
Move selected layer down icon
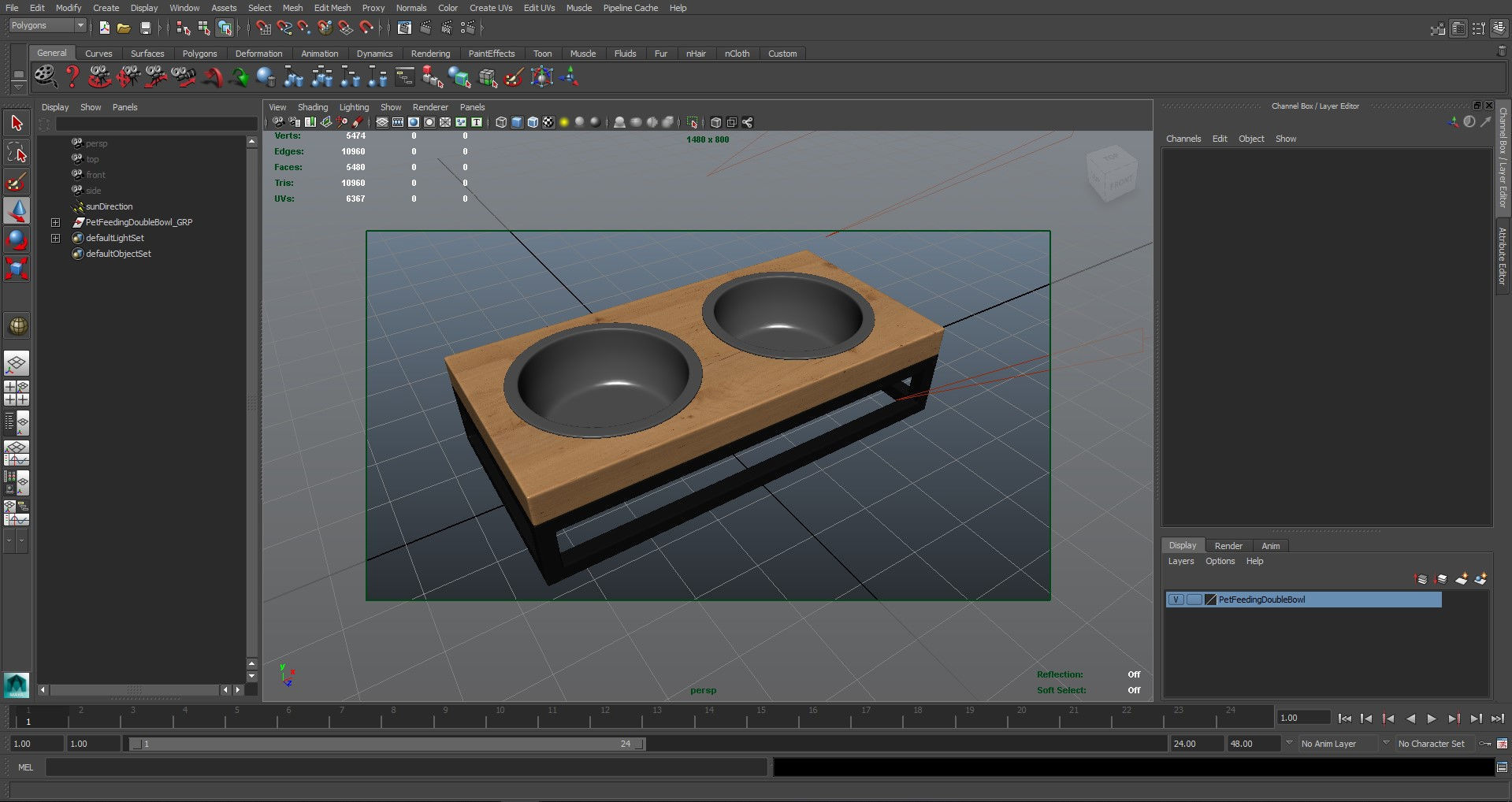click(x=1441, y=579)
